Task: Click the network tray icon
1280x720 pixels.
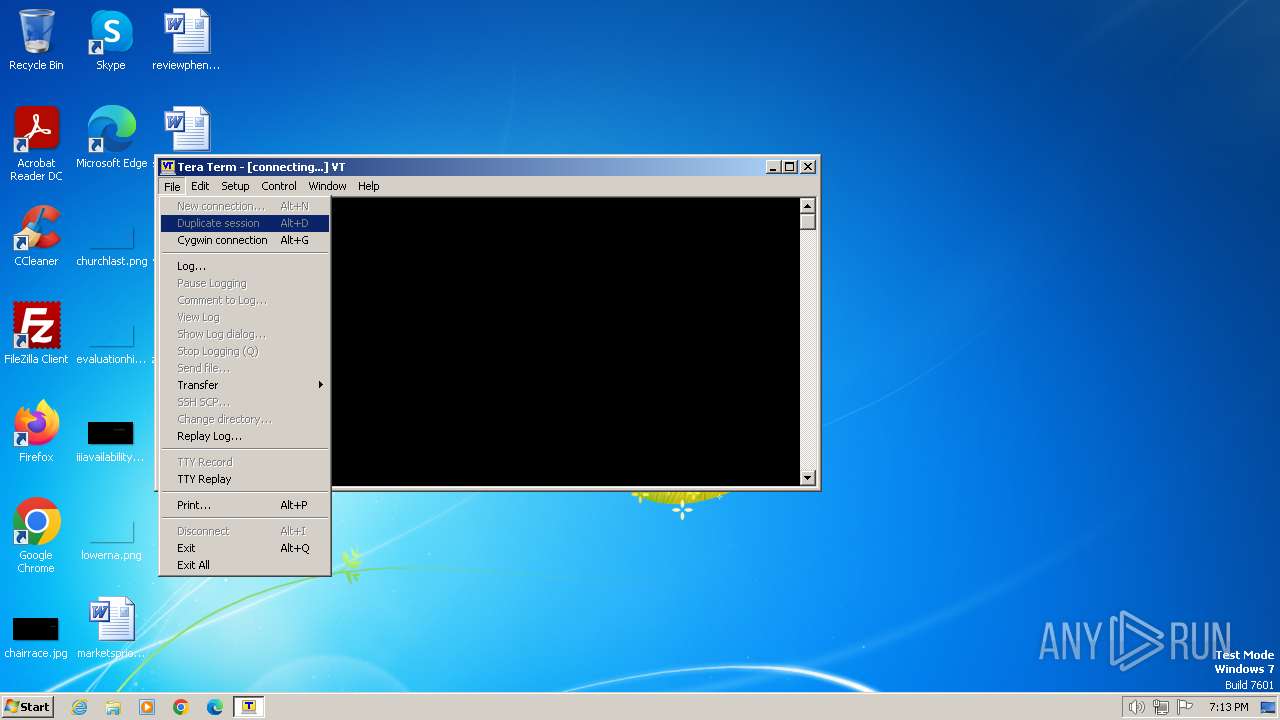Action: pos(1161,707)
